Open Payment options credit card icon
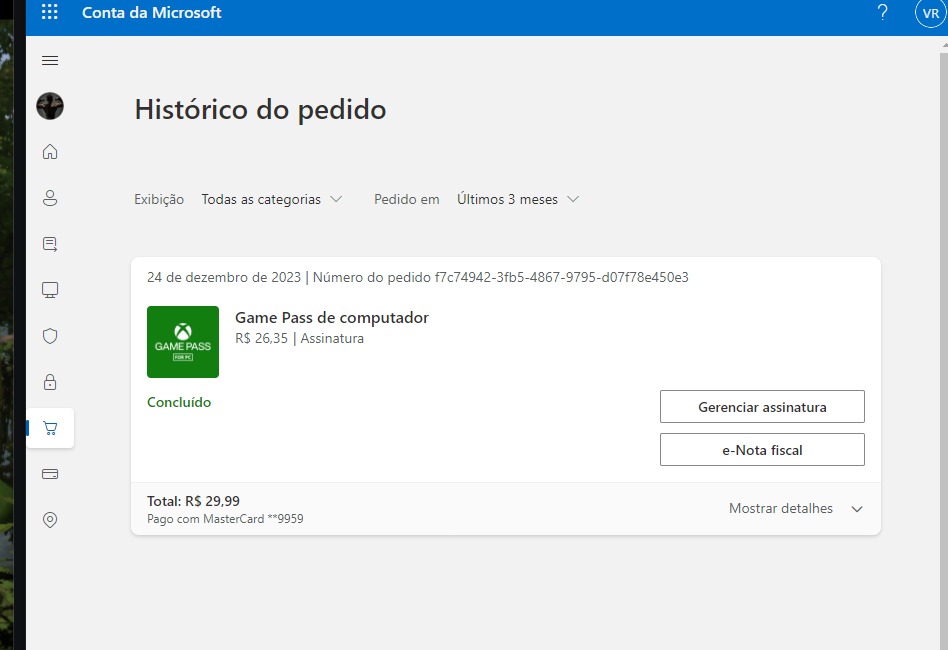Screen dimensions: 948x650 [x=50, y=474]
